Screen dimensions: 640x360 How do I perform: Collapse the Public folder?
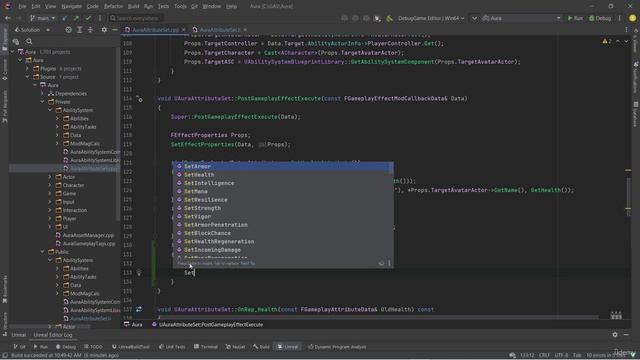click(x=42, y=252)
